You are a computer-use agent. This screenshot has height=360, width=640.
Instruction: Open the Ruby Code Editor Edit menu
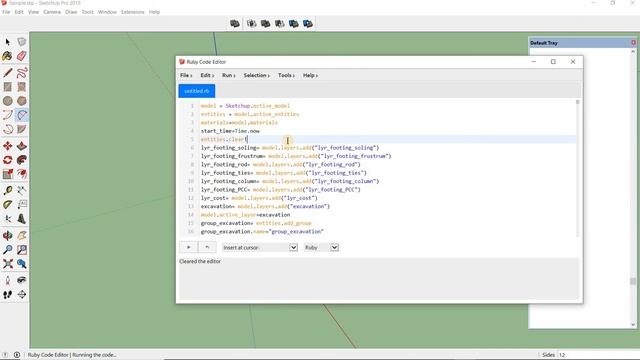(207, 76)
